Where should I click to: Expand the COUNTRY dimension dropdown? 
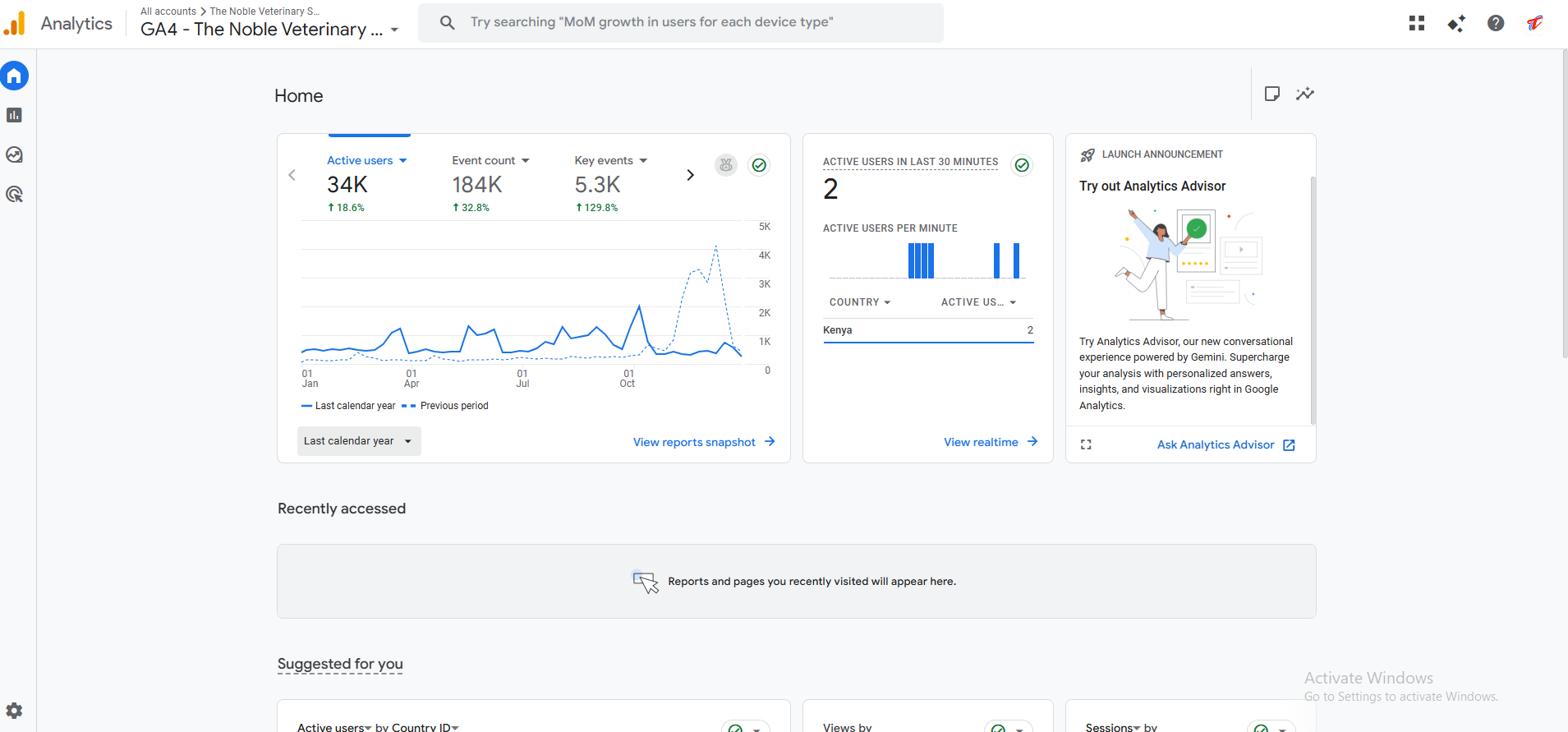[x=859, y=302]
